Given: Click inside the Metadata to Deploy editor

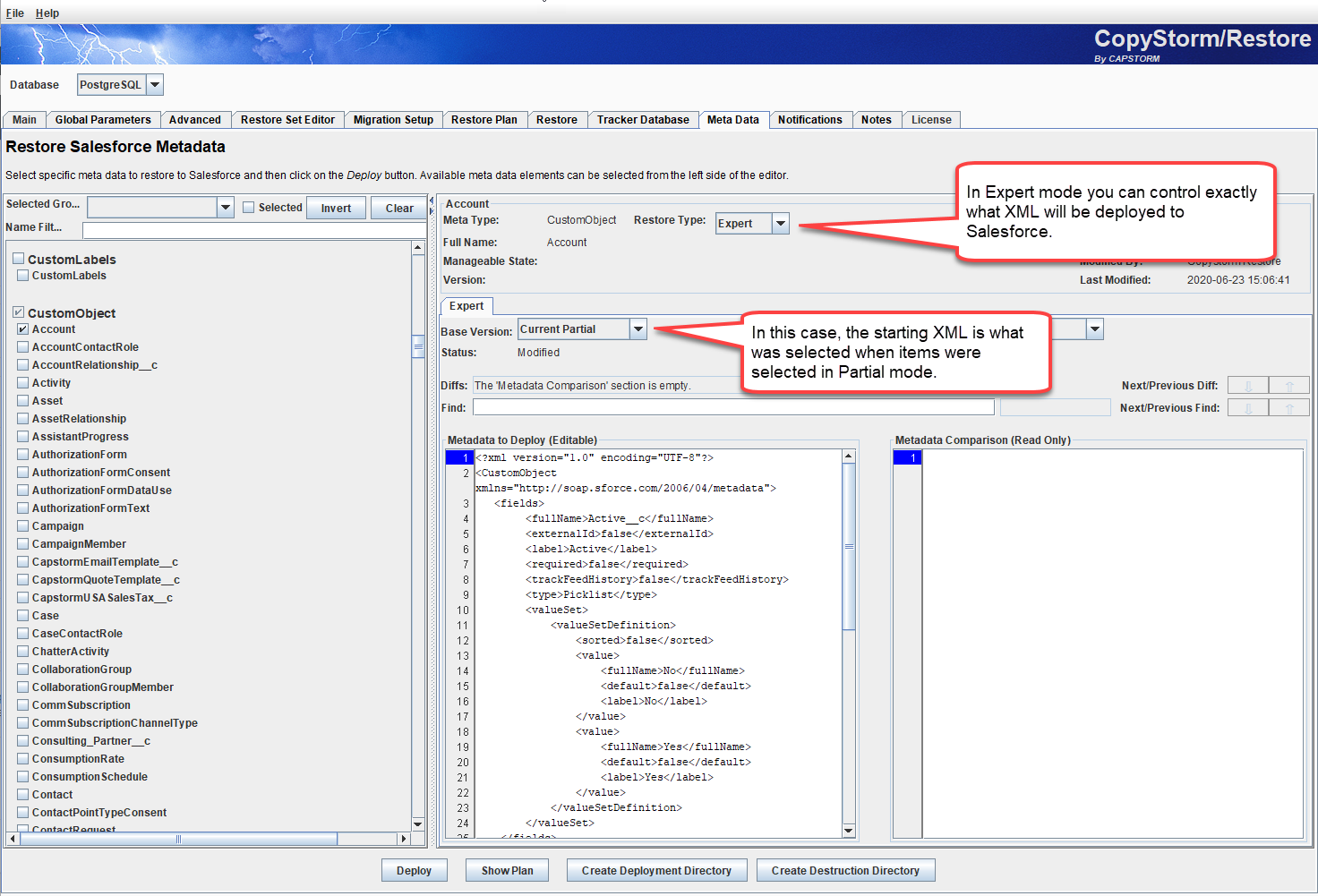Looking at the screenshot, I should point(658,644).
